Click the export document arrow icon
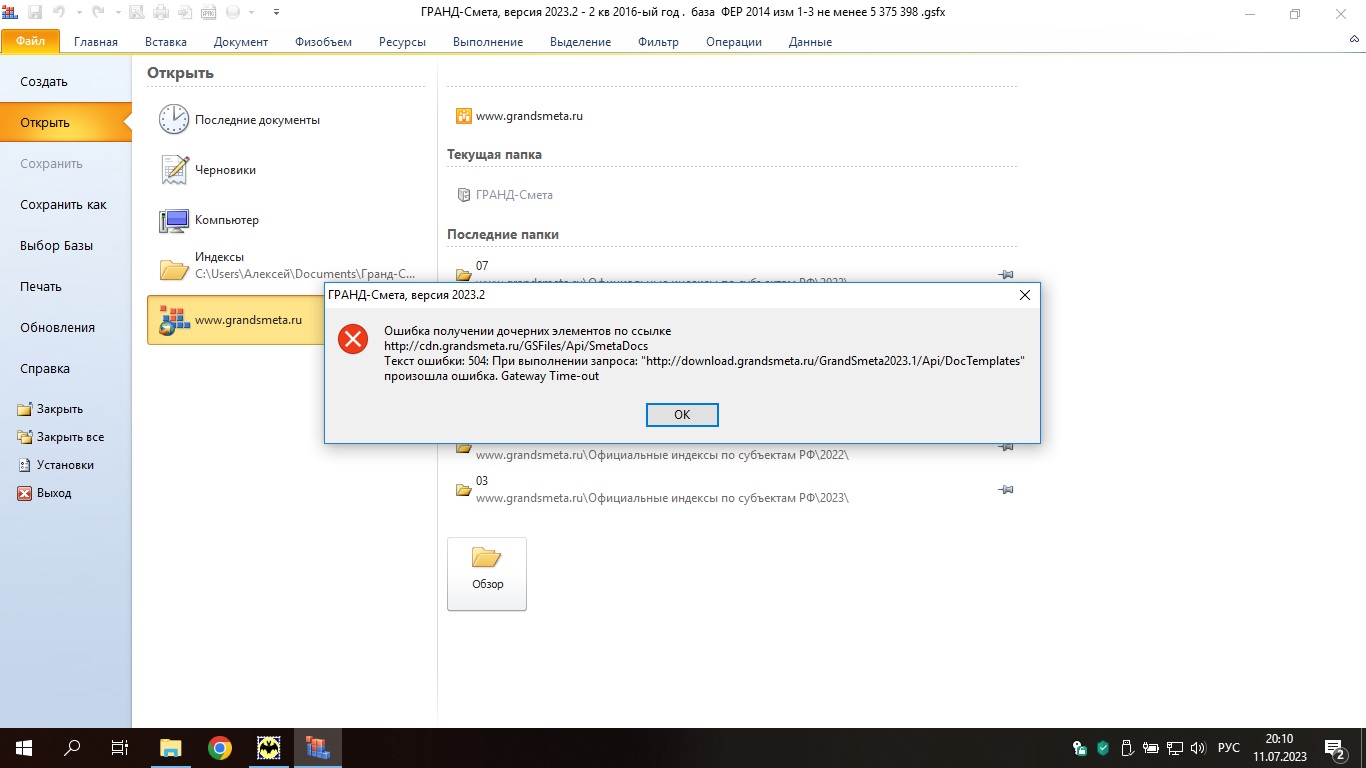Image resolution: width=1366 pixels, height=768 pixels. point(185,13)
